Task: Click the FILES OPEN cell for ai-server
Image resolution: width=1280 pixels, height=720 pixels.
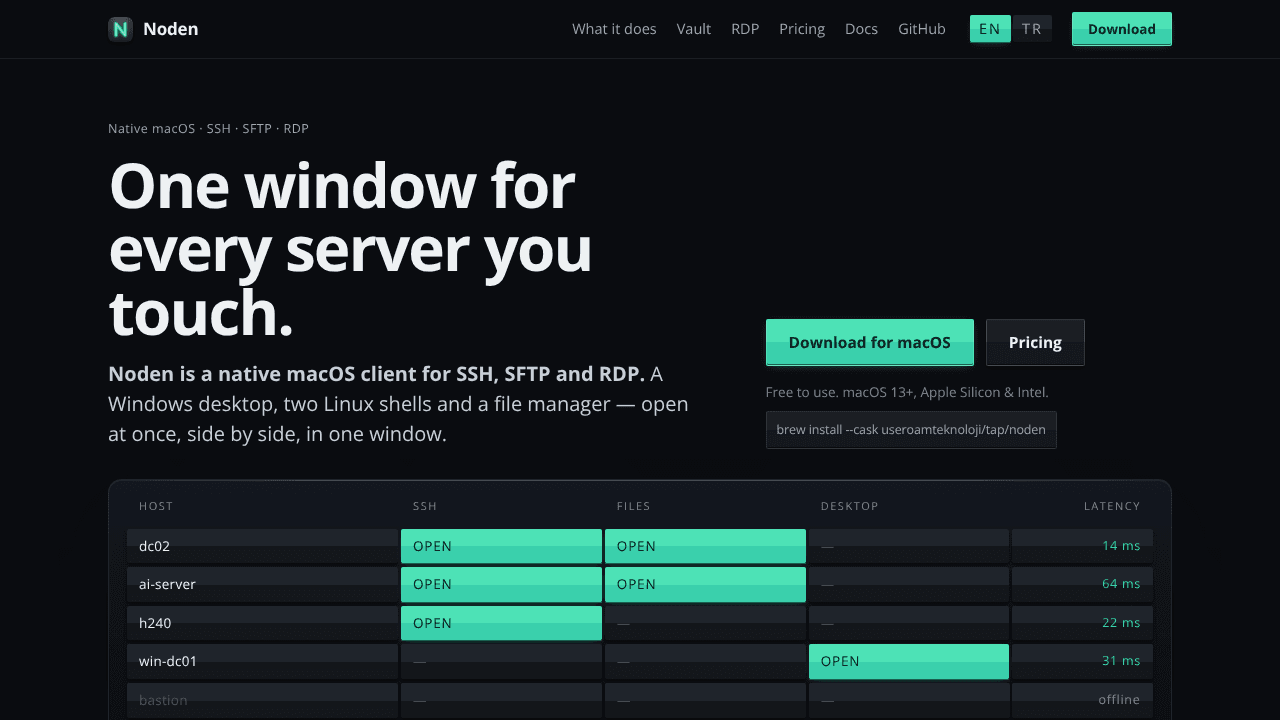Action: (705, 584)
